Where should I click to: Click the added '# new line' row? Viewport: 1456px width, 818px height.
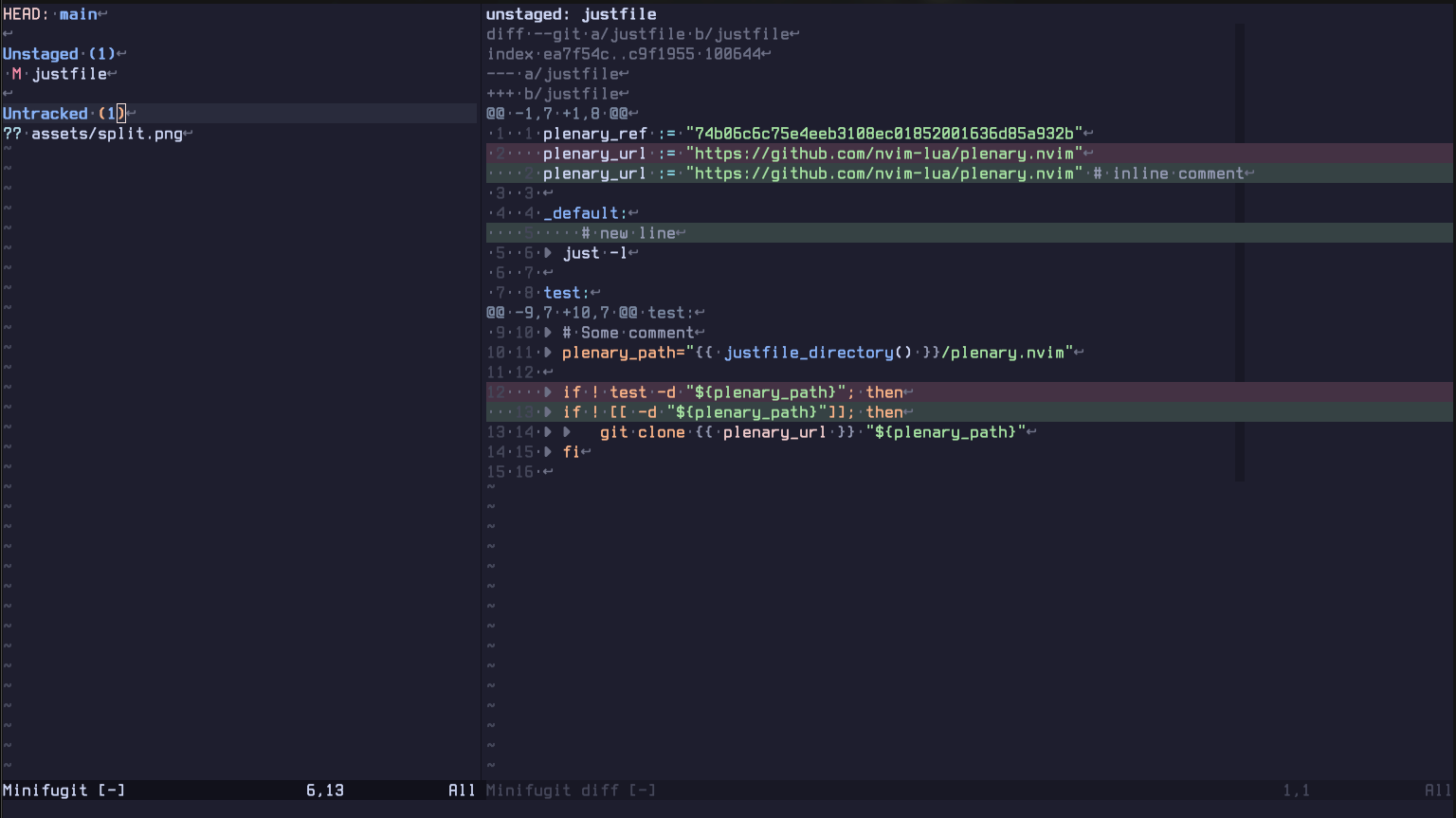969,233
